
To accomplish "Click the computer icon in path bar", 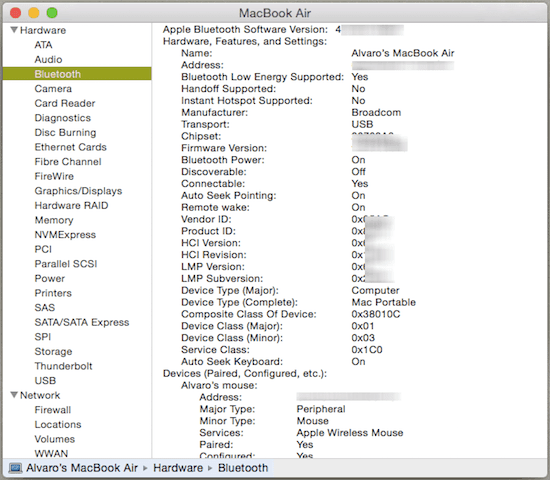I will point(16,468).
